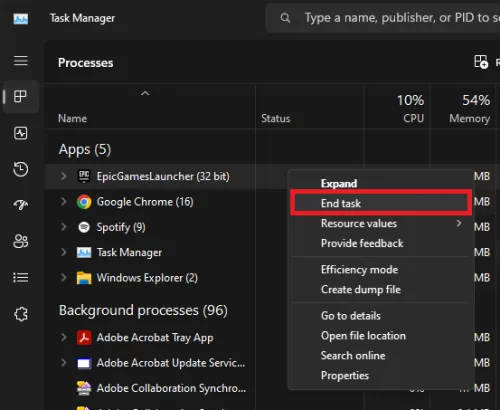500x410 pixels.
Task: Select the Processes sidebar icon
Action: (x=20, y=97)
